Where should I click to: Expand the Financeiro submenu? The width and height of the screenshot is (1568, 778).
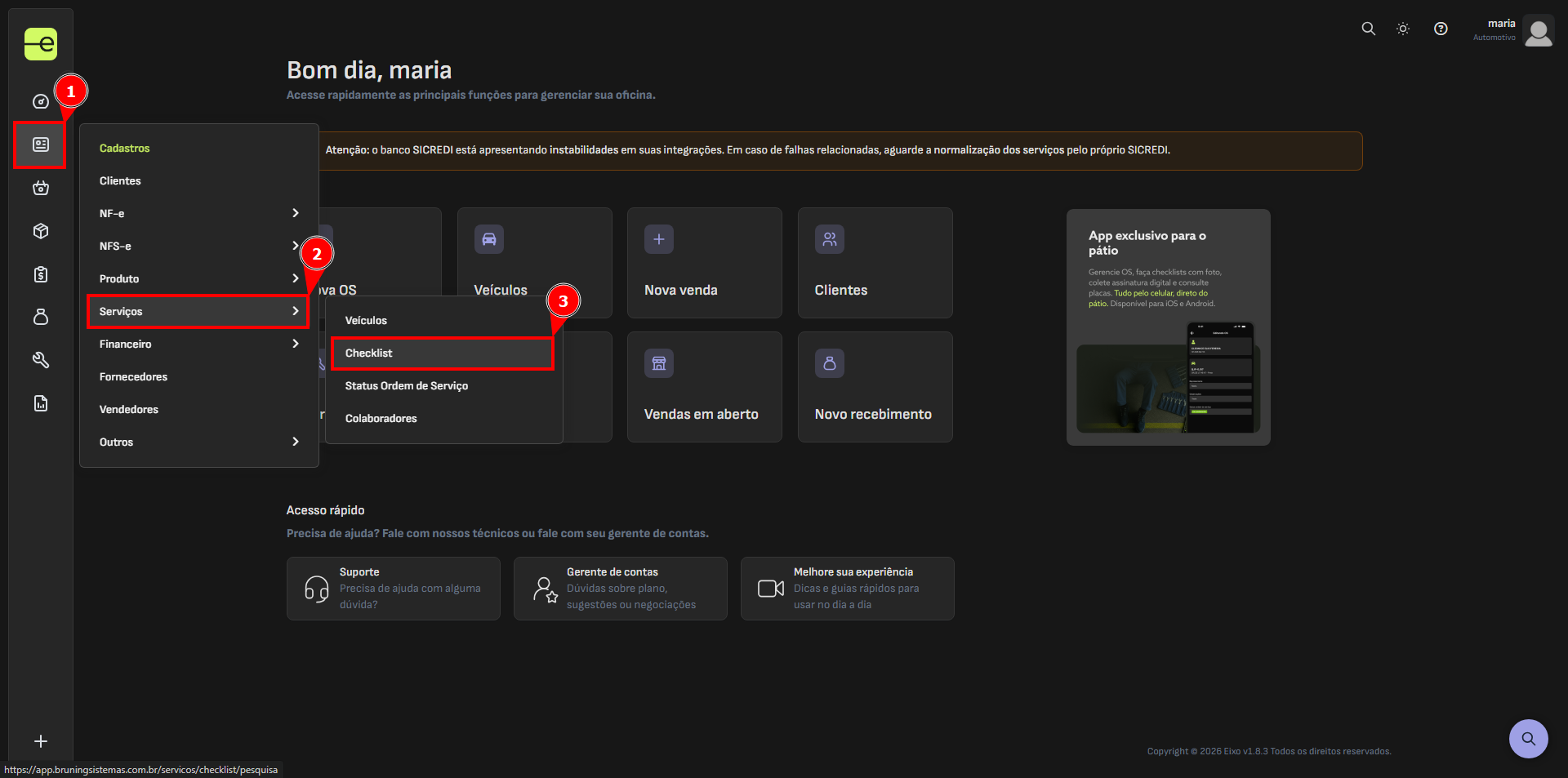point(199,345)
